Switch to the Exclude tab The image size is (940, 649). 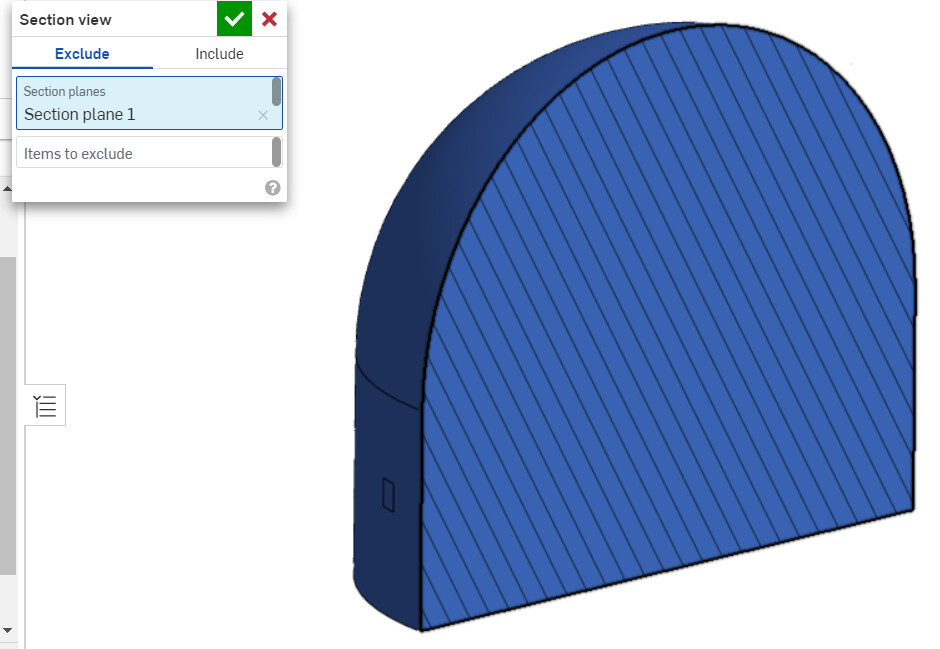[x=82, y=54]
